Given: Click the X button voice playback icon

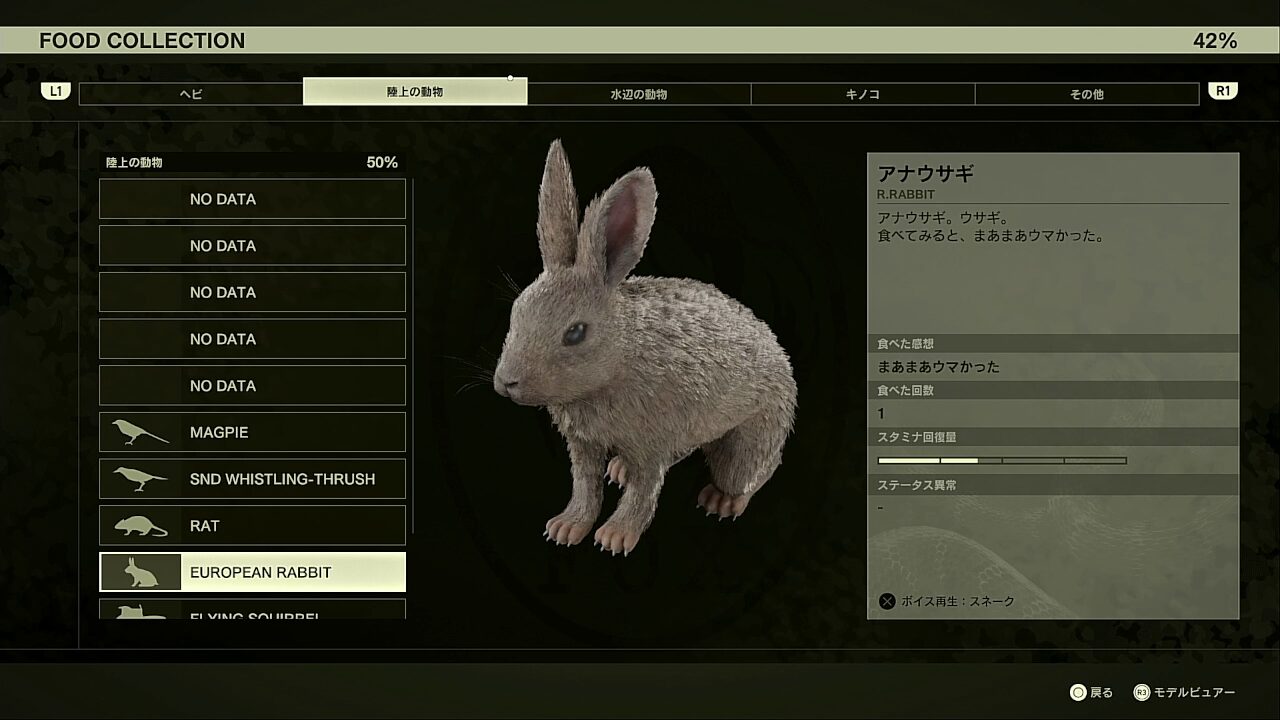Looking at the screenshot, I should click(886, 601).
